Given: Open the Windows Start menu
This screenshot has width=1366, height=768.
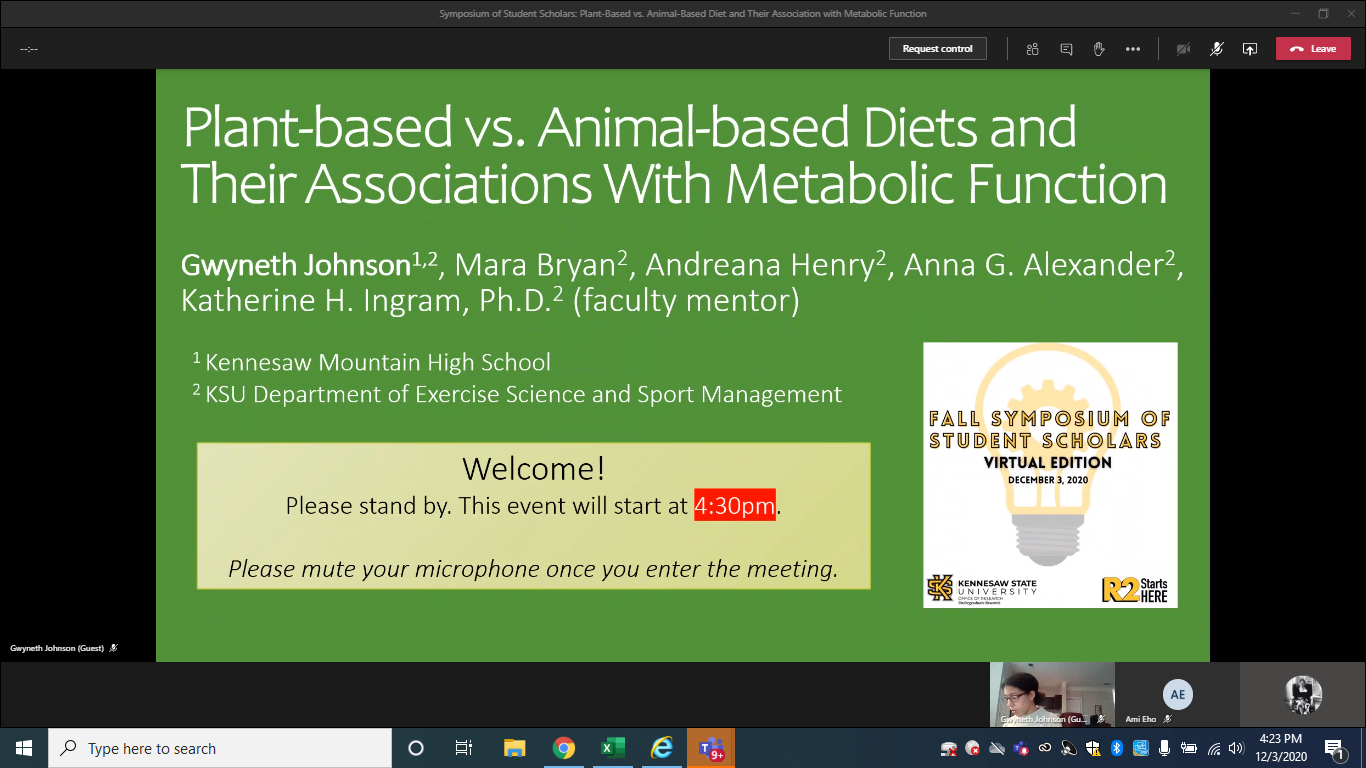Looking at the screenshot, I should point(23,748).
